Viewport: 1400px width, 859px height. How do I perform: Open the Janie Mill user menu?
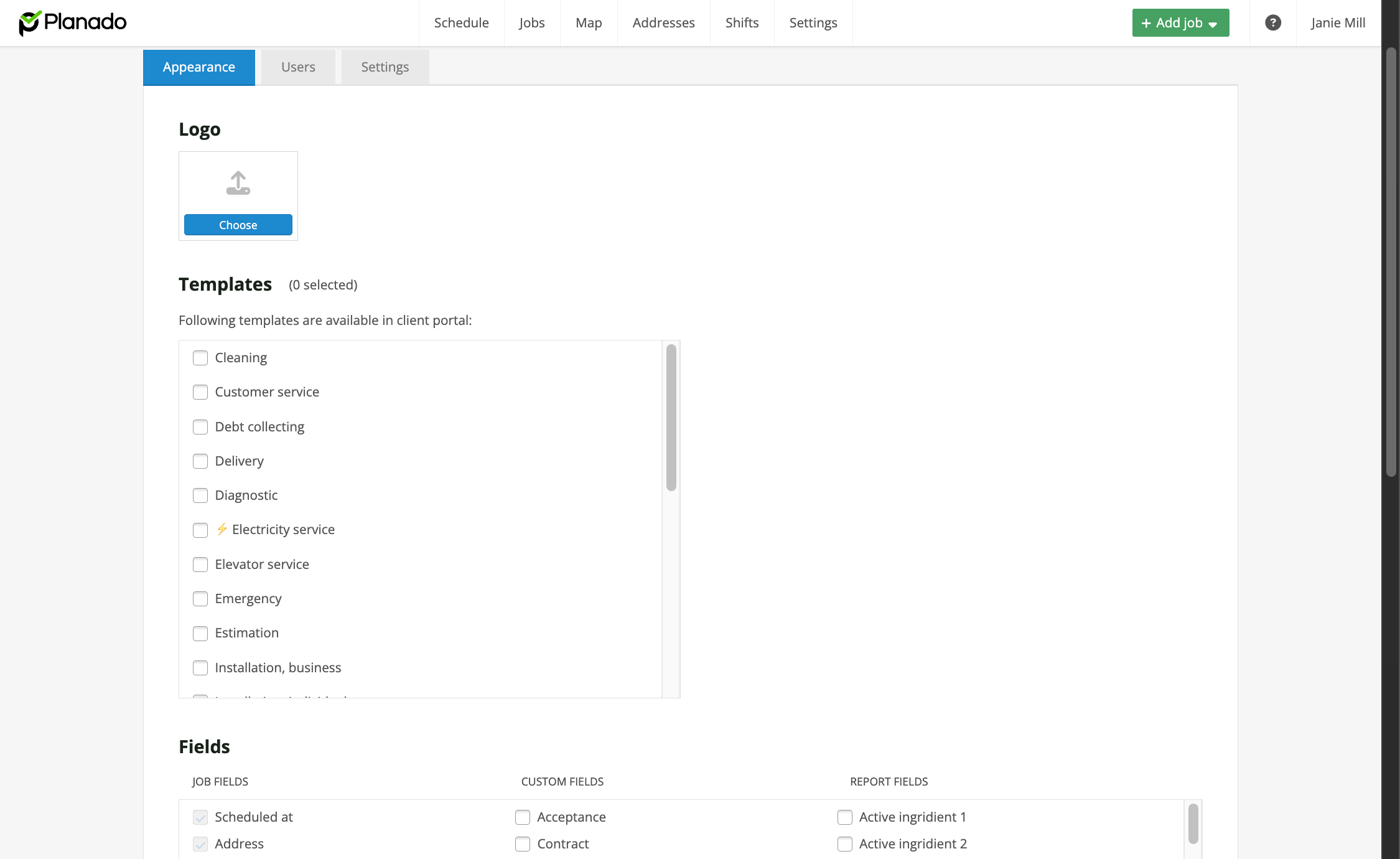point(1338,23)
